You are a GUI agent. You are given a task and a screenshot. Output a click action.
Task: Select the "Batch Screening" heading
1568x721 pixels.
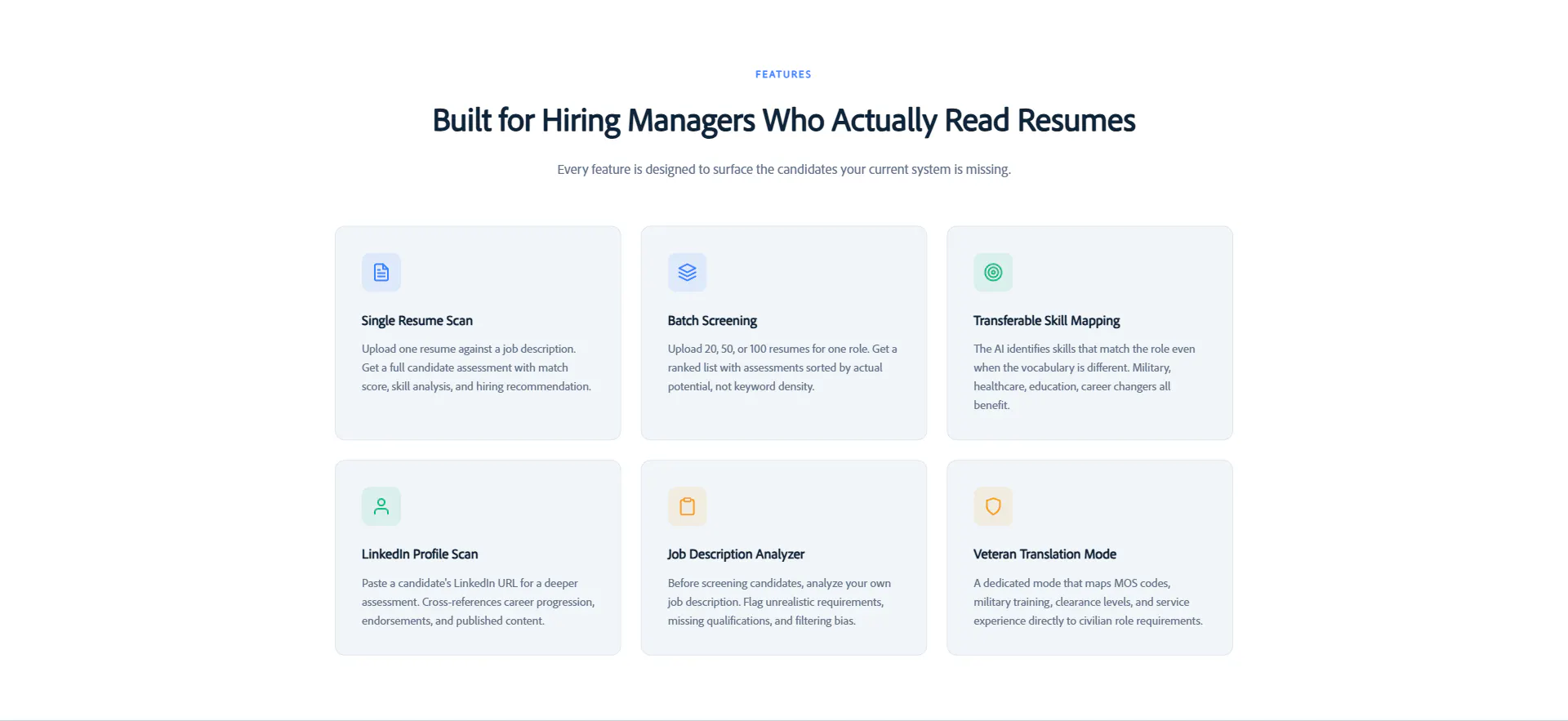tap(712, 321)
